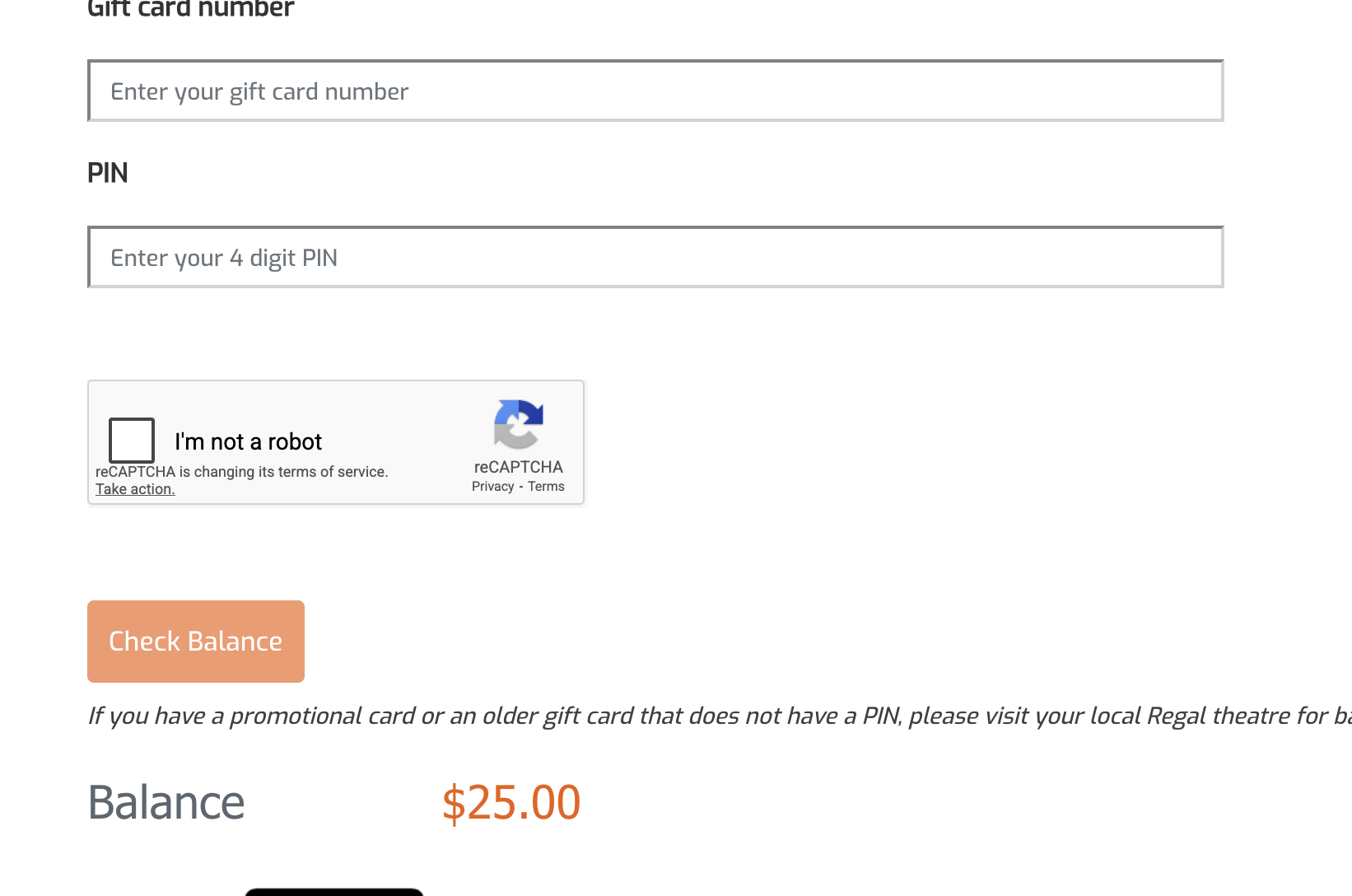Open the Take action link
The image size is (1352, 896).
pyautogui.click(x=135, y=489)
